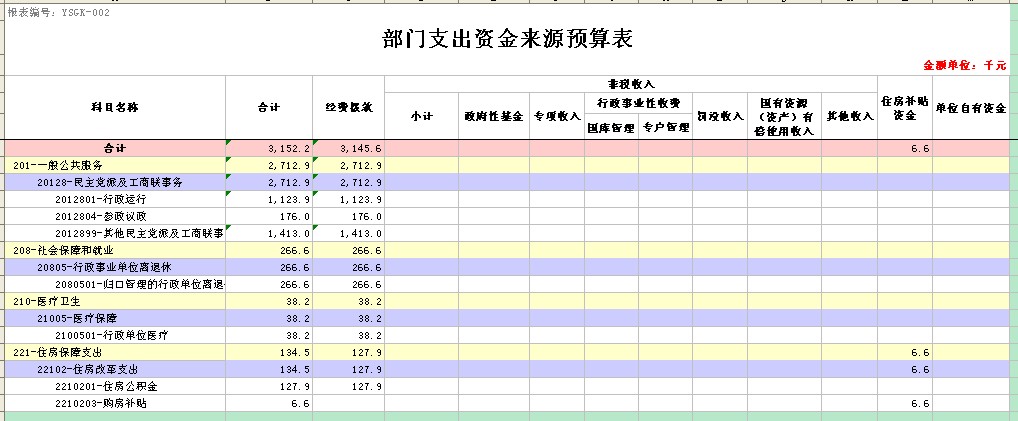Select the 小计 column header
Image resolution: width=1018 pixels, height=421 pixels.
coord(421,116)
